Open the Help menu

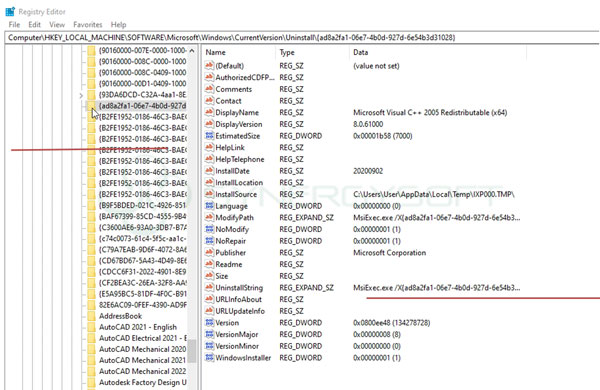point(118,24)
